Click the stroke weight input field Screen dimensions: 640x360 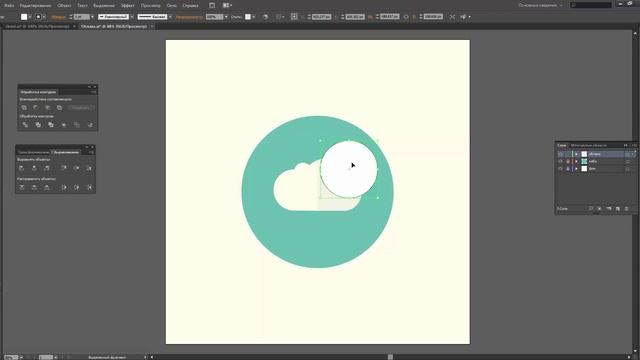[x=82, y=17]
